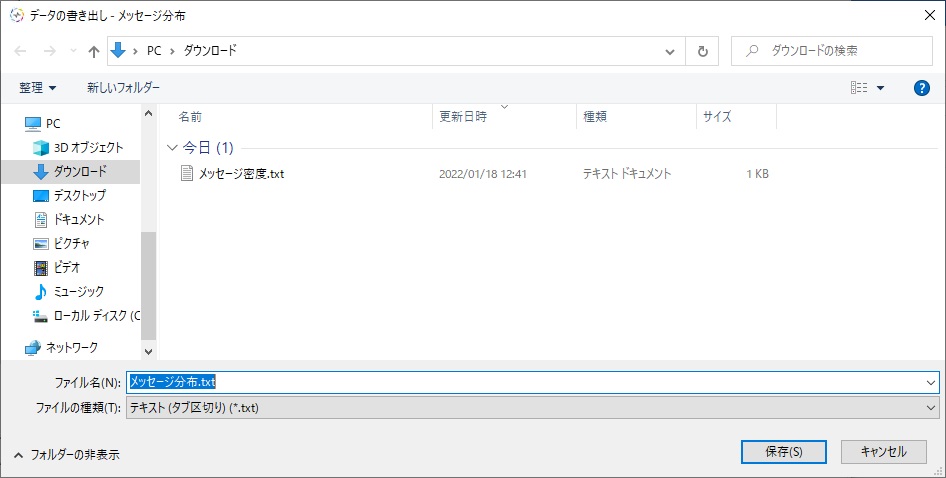Open help with the blue question mark
The height and width of the screenshot is (478, 946).
click(x=921, y=88)
